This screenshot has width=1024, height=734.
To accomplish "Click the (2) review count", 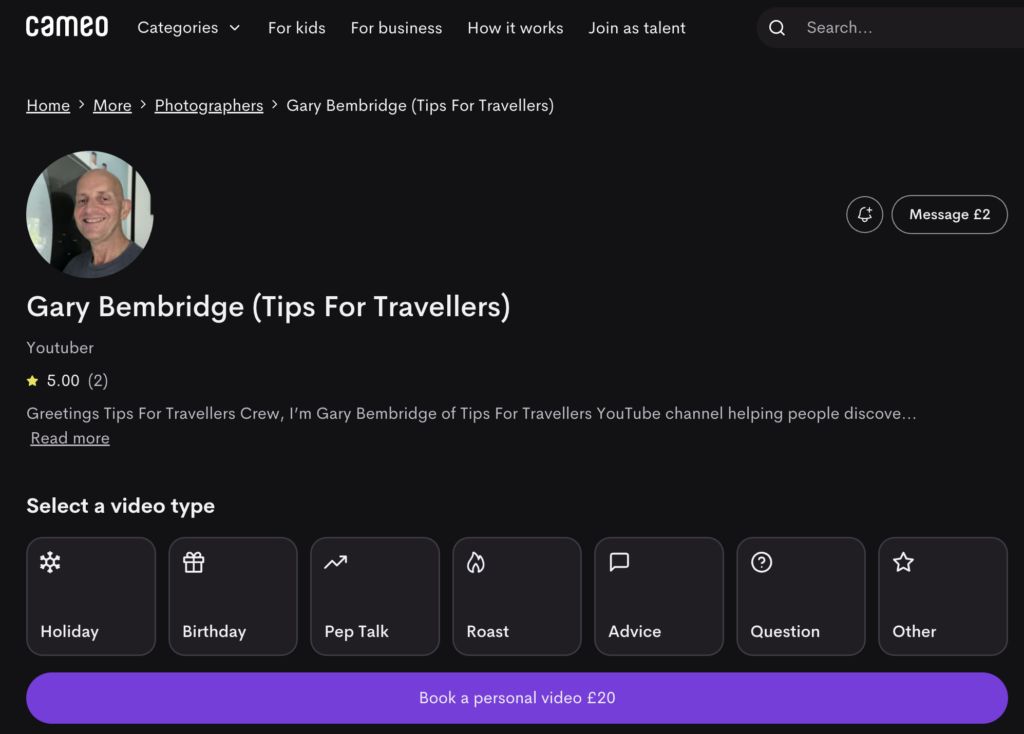I will [x=98, y=381].
